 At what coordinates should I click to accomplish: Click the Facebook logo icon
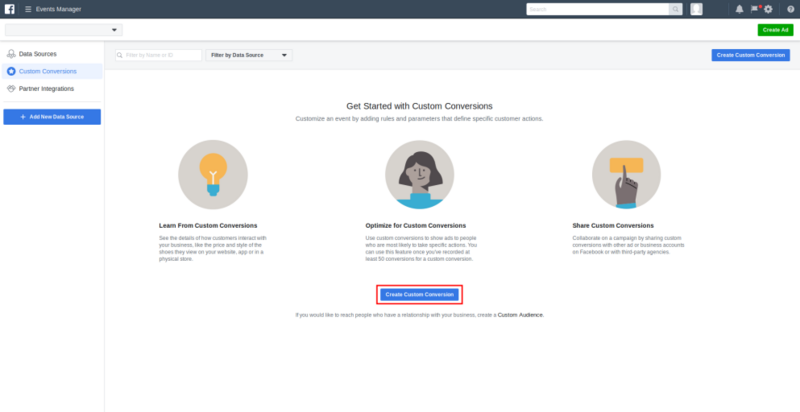(x=9, y=9)
